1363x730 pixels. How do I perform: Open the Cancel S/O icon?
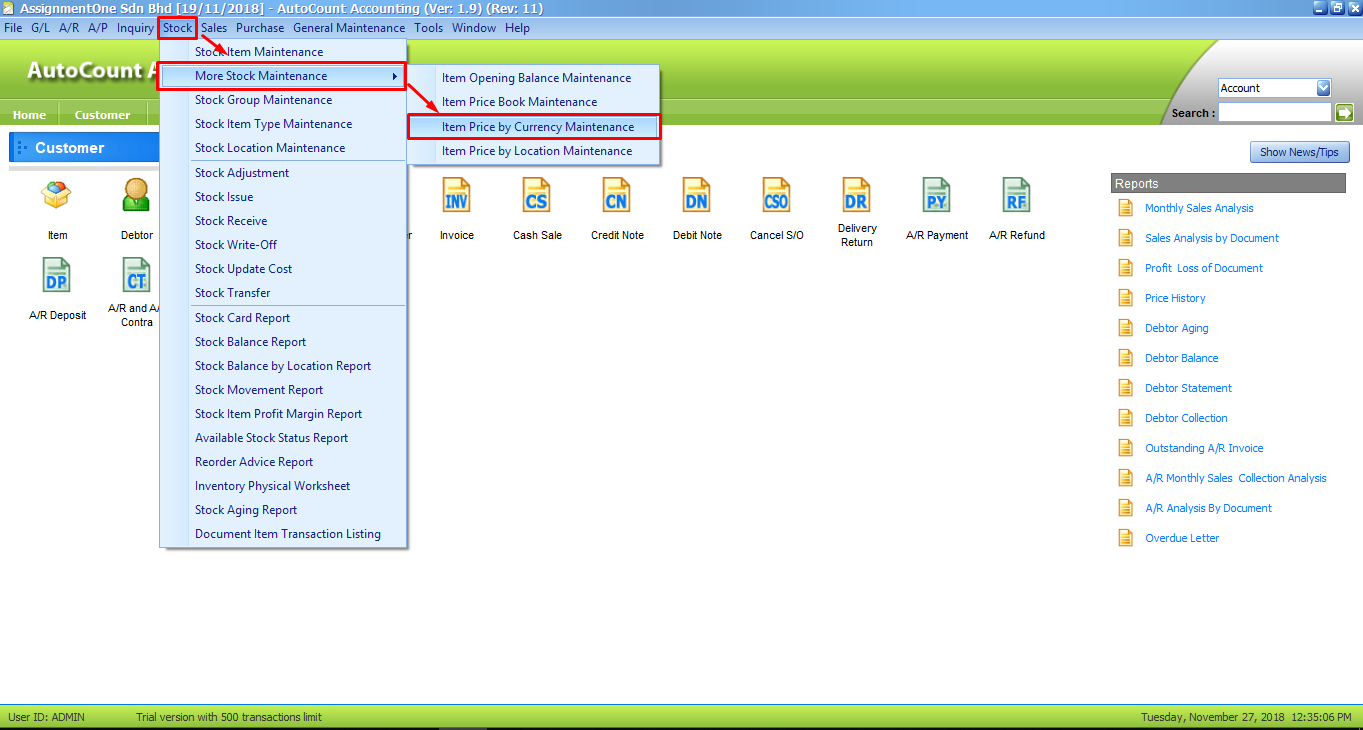click(x=776, y=195)
